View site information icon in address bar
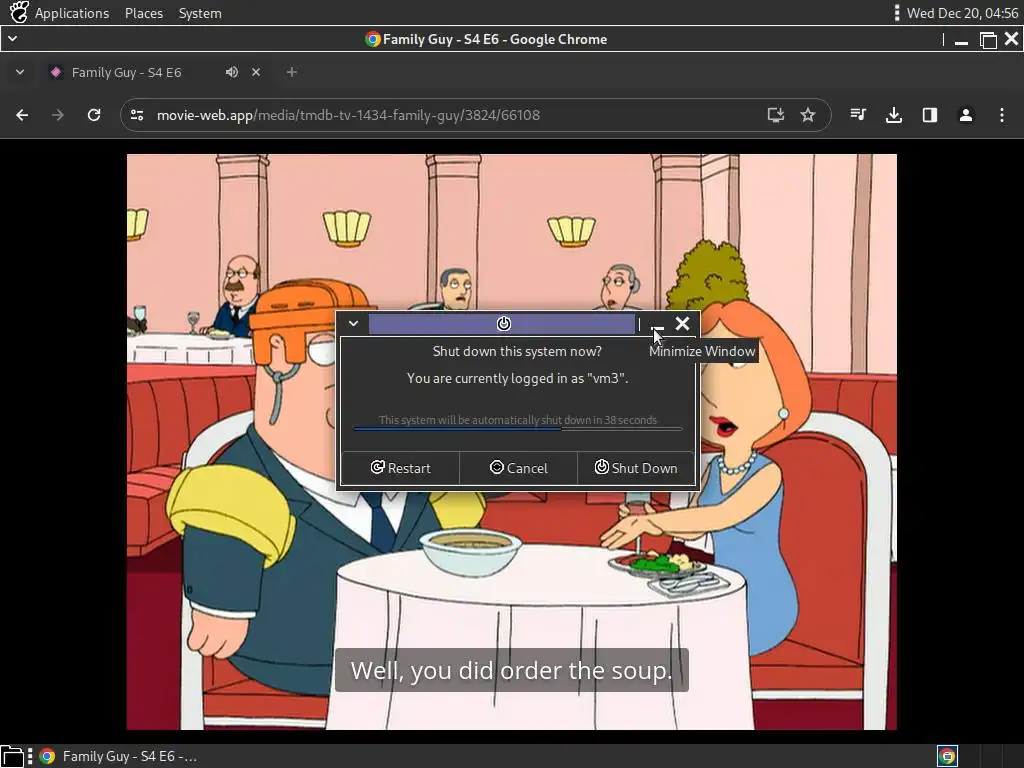 137,116
